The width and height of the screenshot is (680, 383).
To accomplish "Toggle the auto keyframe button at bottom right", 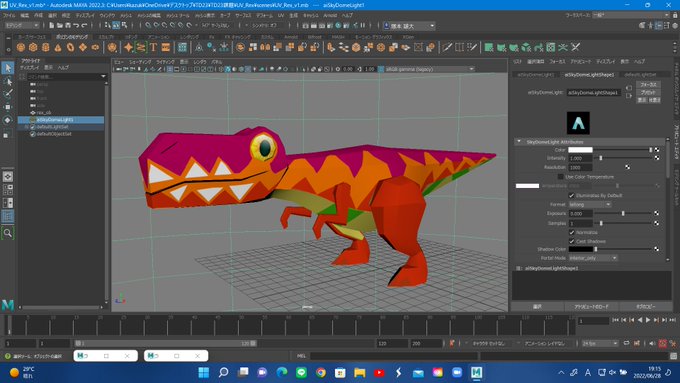I will 662,343.
